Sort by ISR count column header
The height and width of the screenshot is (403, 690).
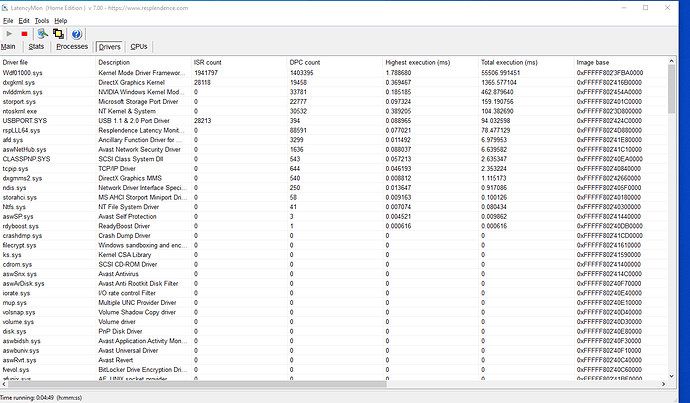(239, 62)
